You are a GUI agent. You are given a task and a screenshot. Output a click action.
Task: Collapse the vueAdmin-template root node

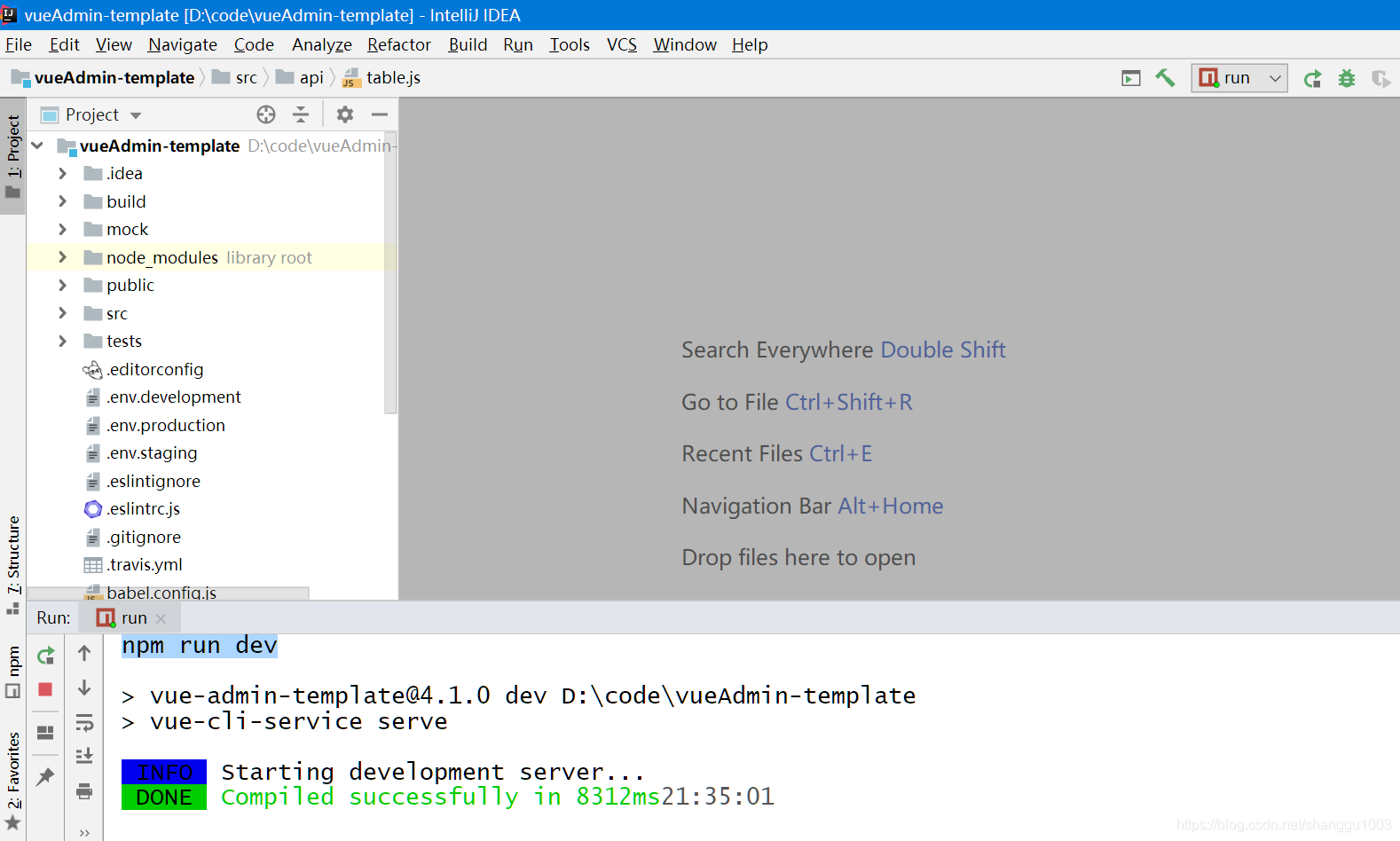point(37,145)
